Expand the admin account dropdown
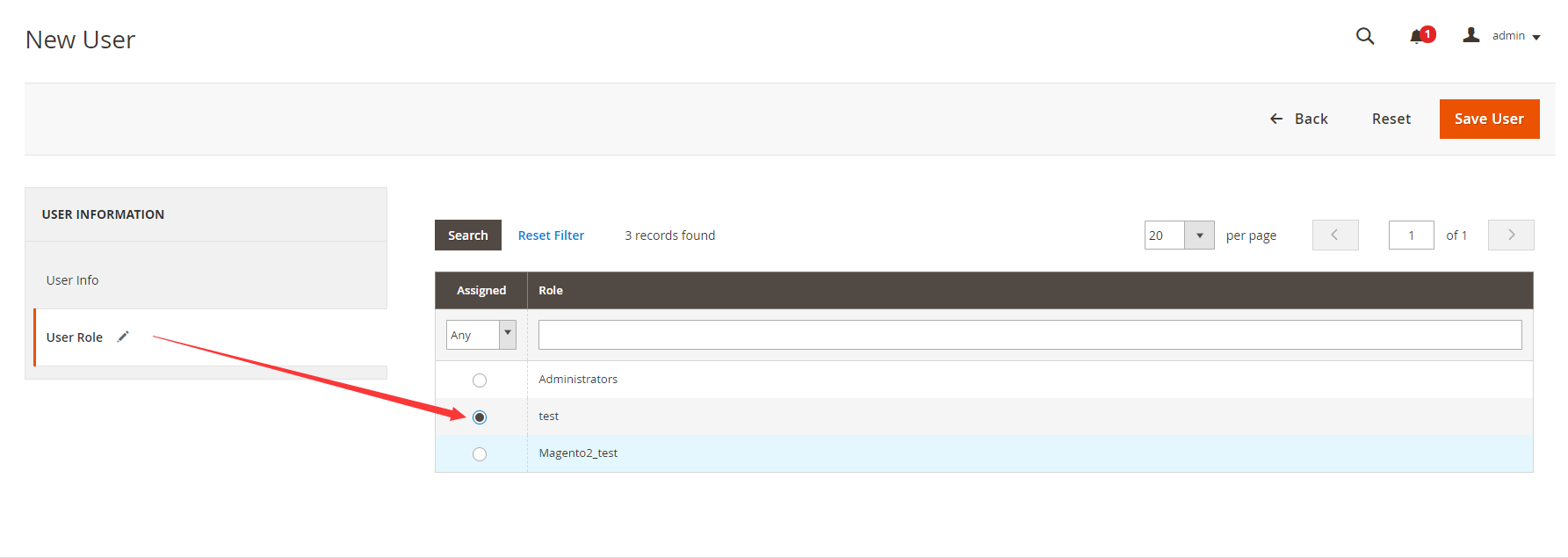 (1517, 36)
